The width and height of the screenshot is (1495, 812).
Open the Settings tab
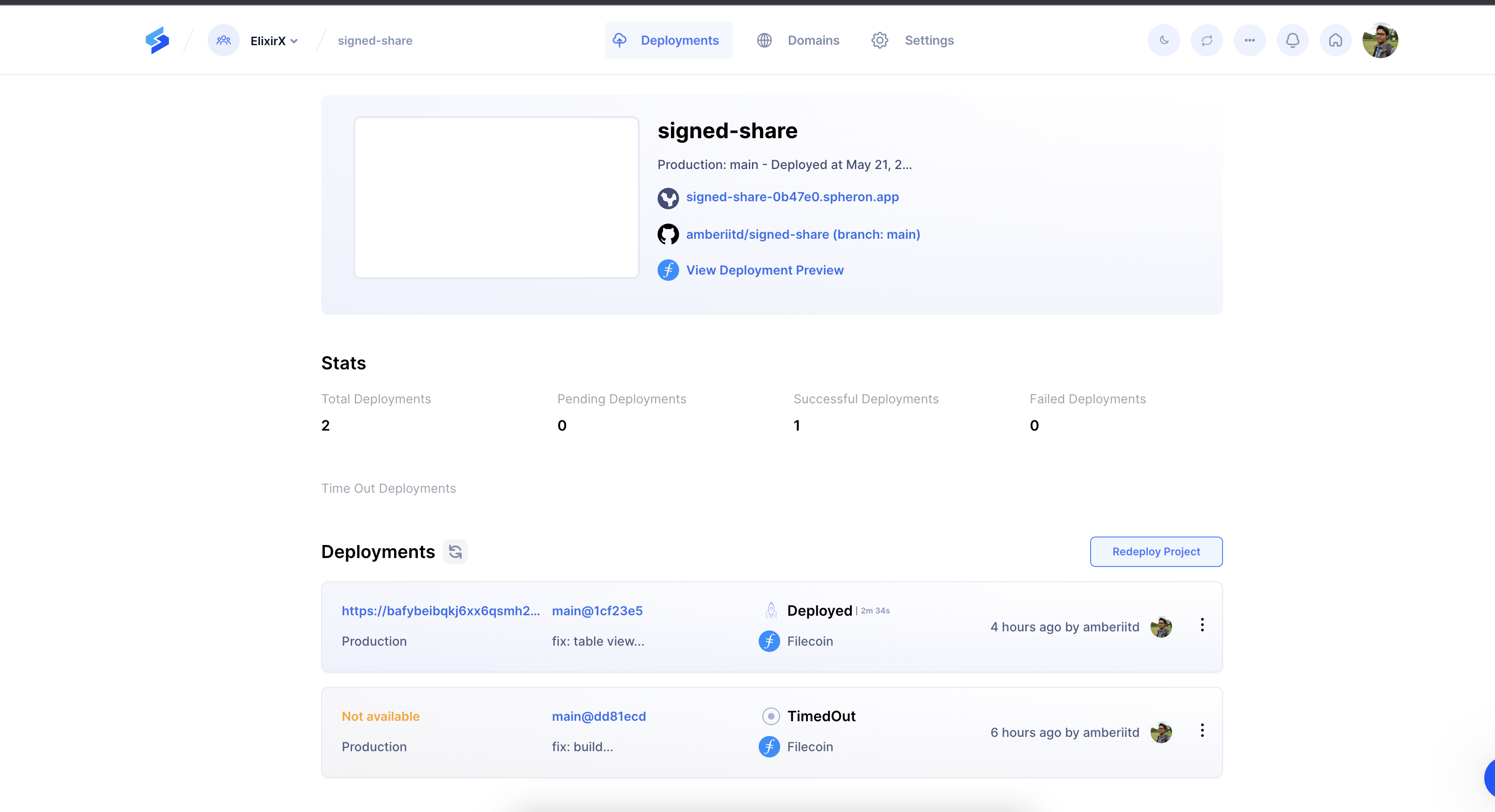pyautogui.click(x=912, y=40)
